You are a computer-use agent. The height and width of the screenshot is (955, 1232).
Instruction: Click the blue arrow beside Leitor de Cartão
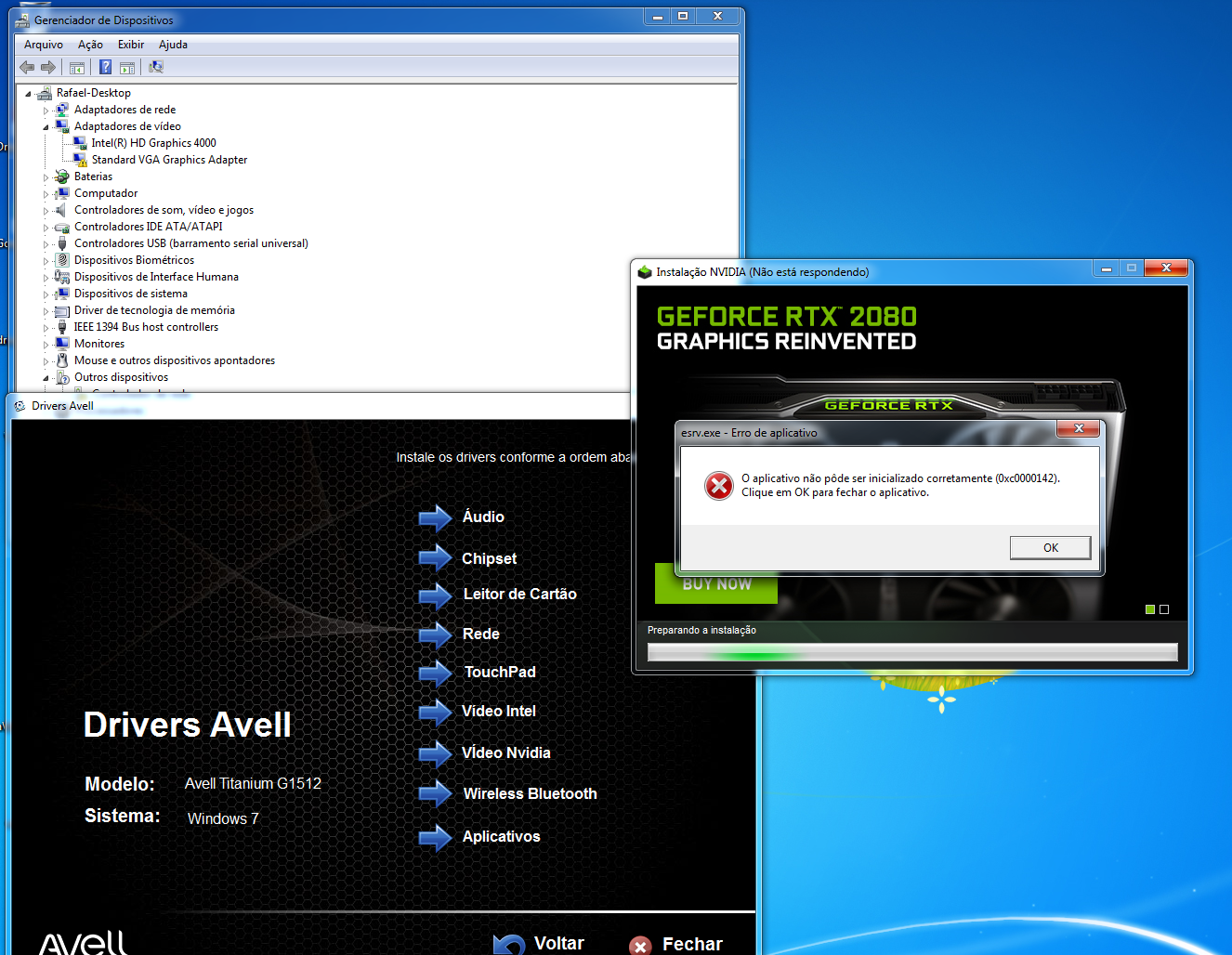435,595
